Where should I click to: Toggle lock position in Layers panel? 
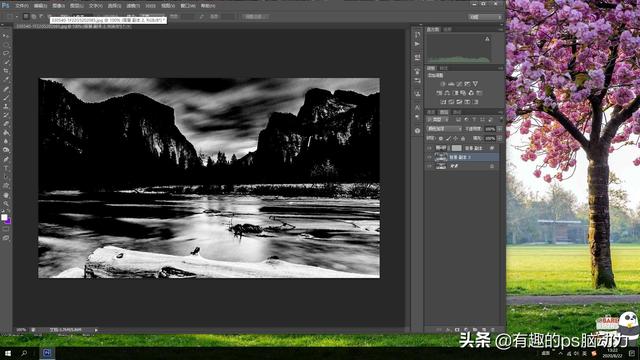click(x=456, y=138)
